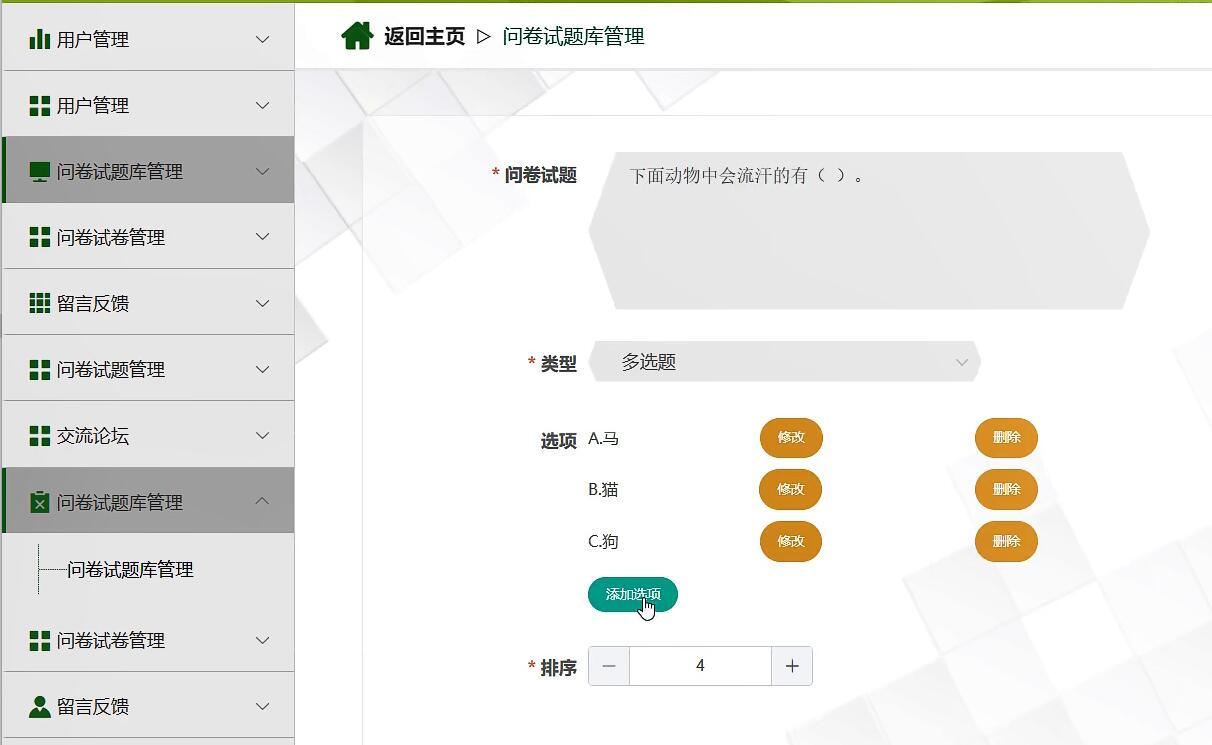
Task: Open the 类型 dropdown showing 多选题
Action: [x=785, y=362]
